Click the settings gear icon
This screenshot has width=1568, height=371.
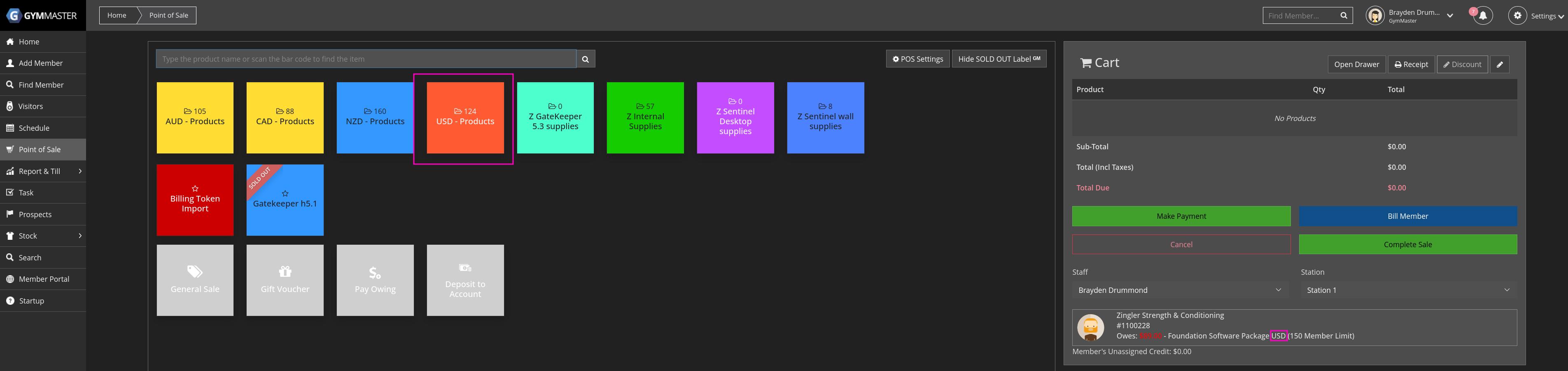(1517, 16)
